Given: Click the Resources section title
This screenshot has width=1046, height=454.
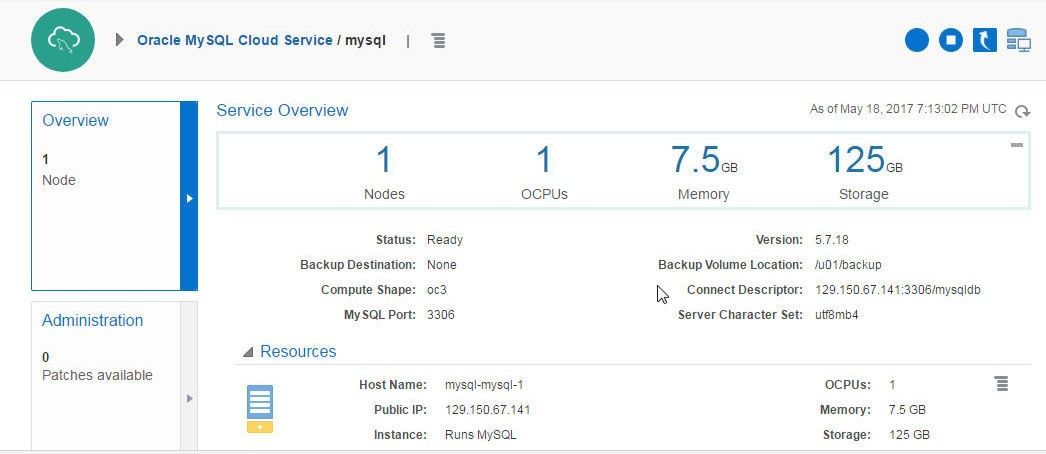Looking at the screenshot, I should tap(298, 352).
